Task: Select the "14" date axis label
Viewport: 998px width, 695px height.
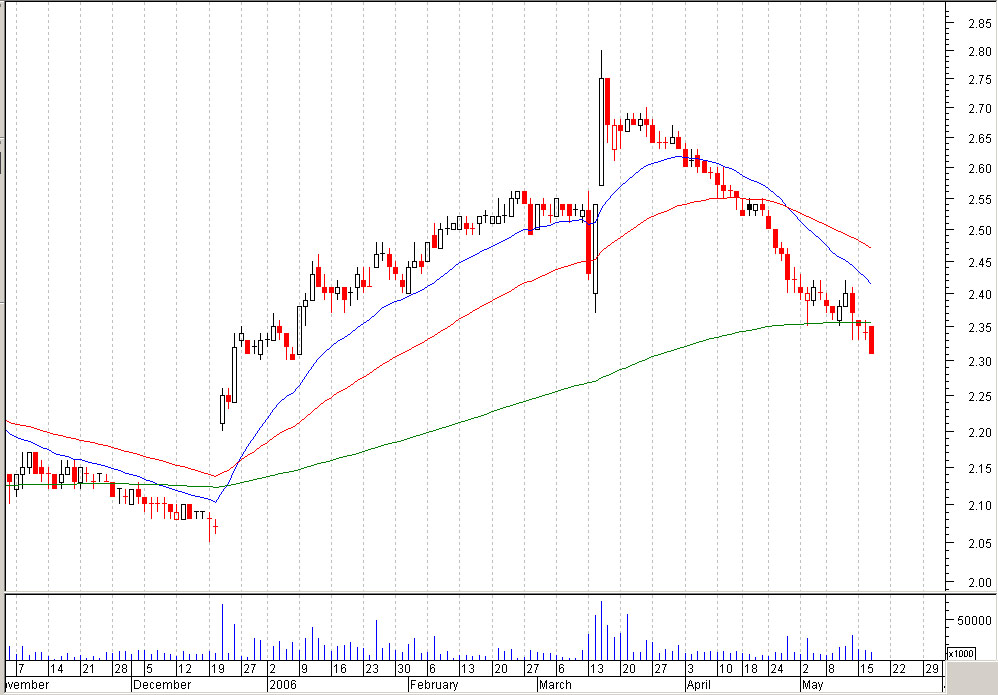Action: pyautogui.click(x=57, y=669)
